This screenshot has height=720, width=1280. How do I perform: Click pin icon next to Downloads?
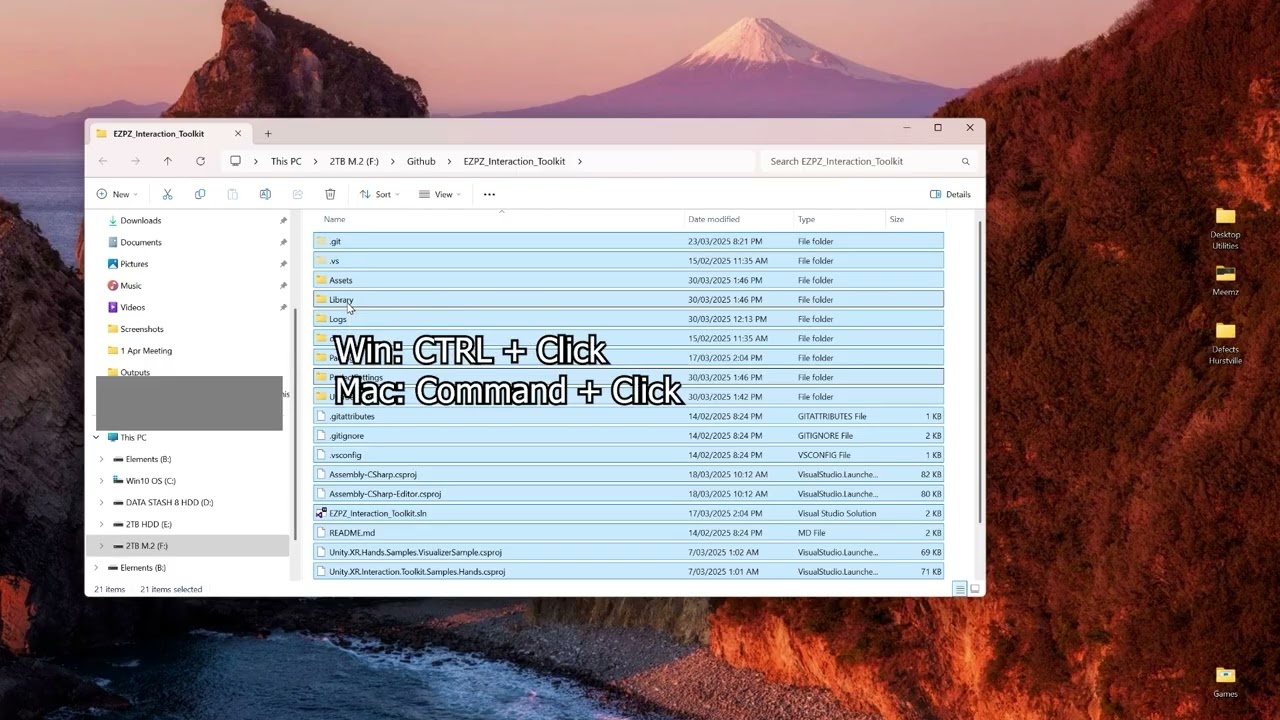[283, 220]
